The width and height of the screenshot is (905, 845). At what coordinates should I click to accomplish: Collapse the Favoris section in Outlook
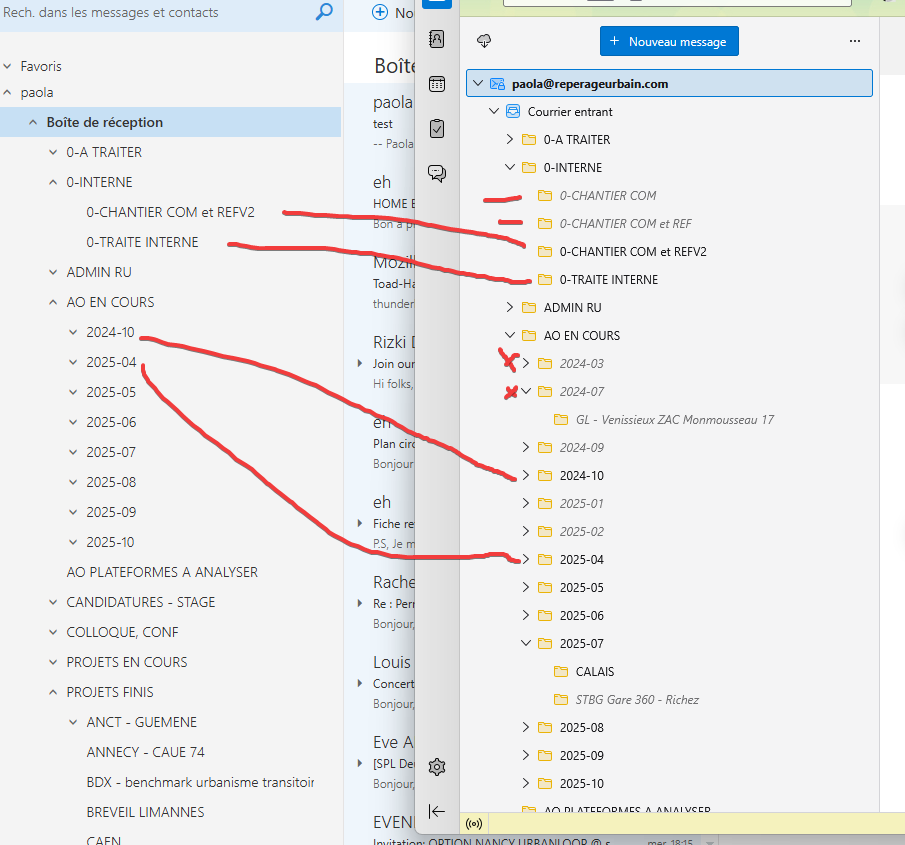[x=8, y=67]
